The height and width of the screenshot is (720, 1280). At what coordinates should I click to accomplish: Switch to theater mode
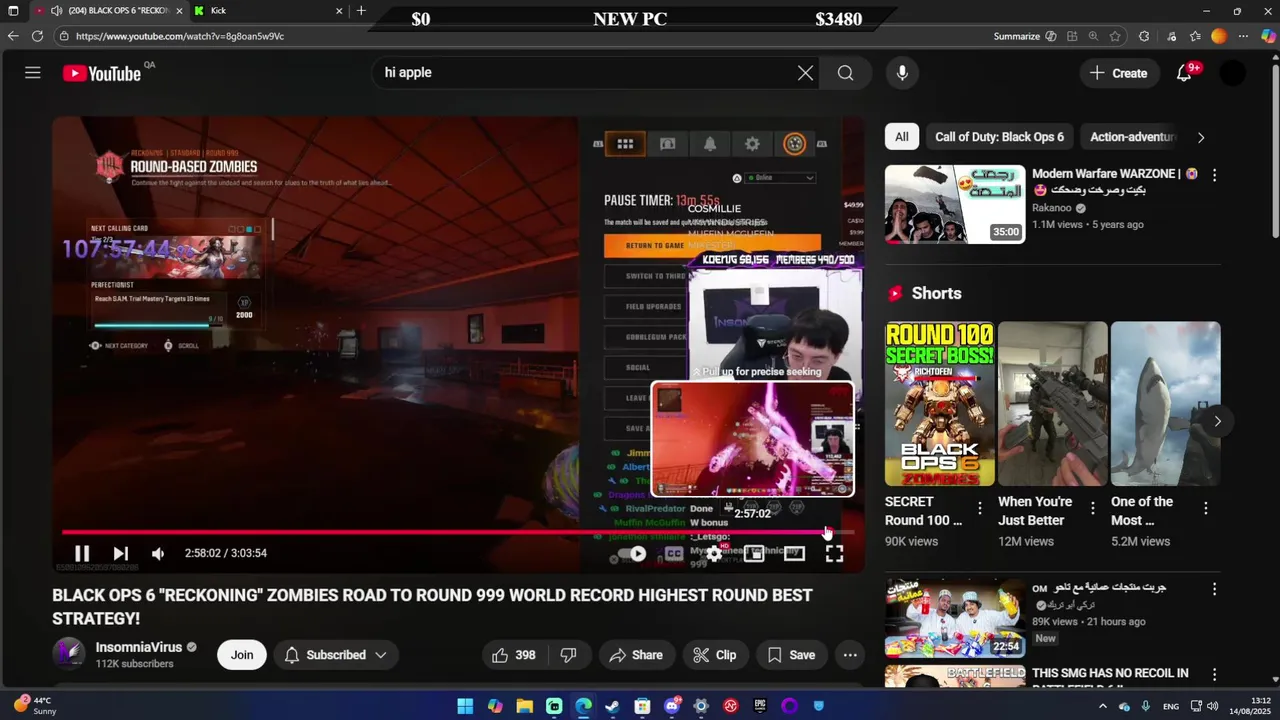[794, 553]
